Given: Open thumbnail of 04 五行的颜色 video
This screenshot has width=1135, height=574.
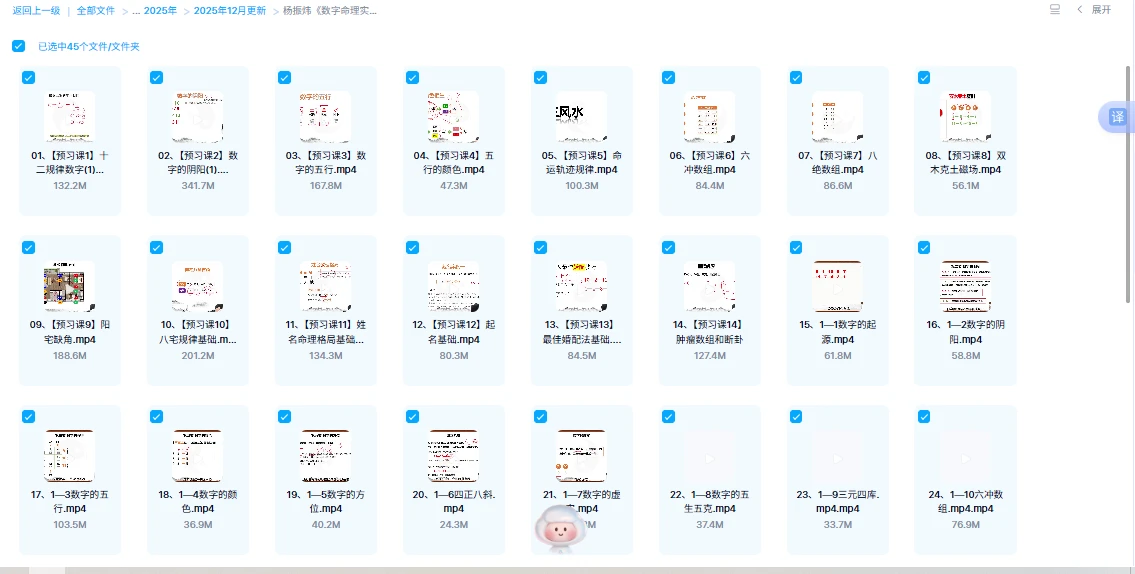Looking at the screenshot, I should point(454,117).
